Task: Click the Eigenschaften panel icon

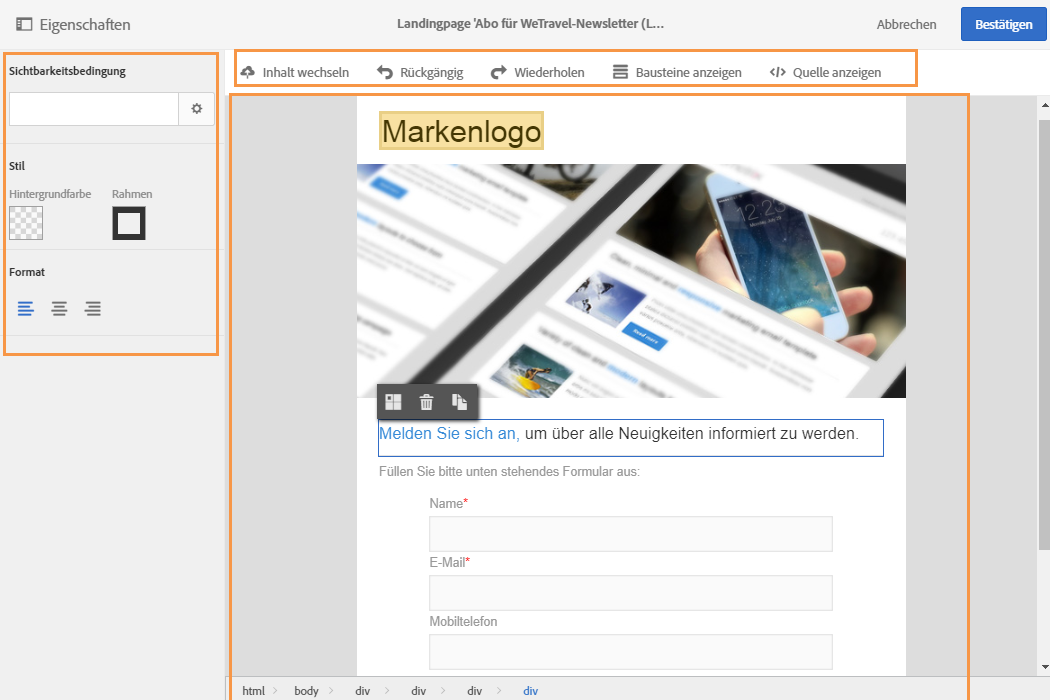Action: [24, 24]
